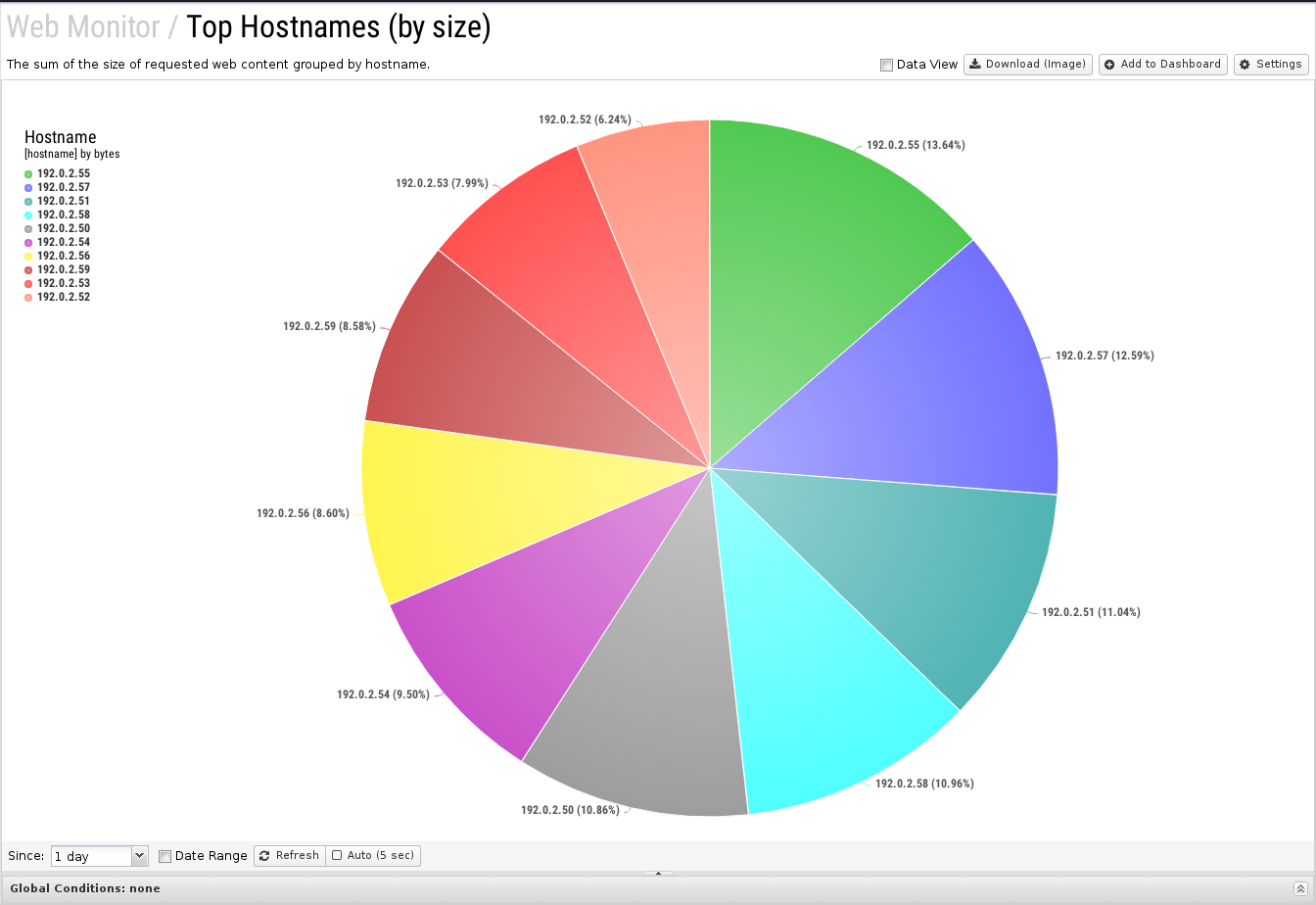
Task: Click blue legend dot for 192.0.2.57
Action: point(28,187)
